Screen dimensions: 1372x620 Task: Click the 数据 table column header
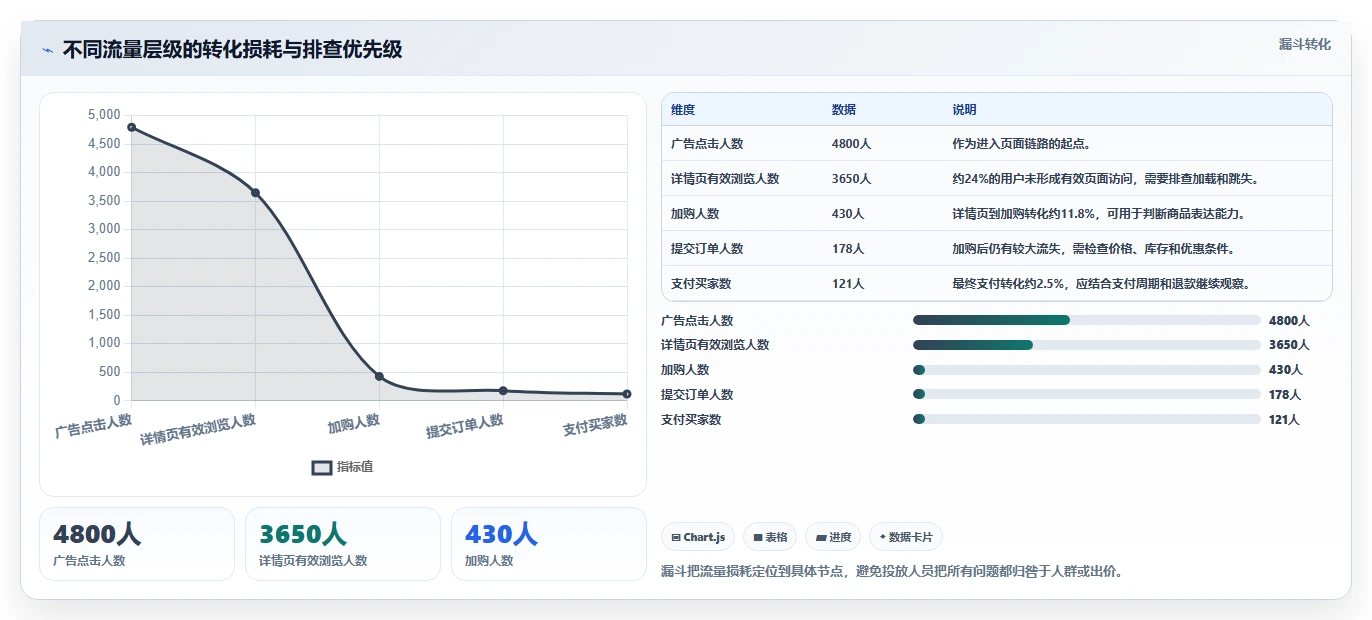pyautogui.click(x=844, y=109)
